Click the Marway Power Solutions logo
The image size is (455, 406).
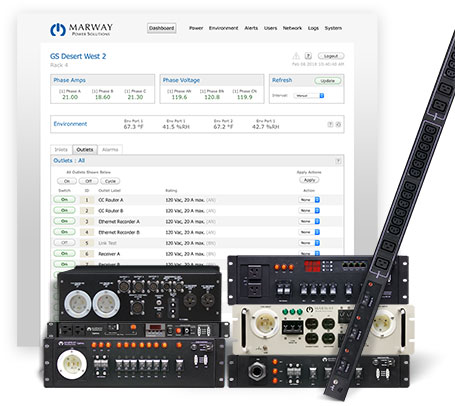[81, 29]
